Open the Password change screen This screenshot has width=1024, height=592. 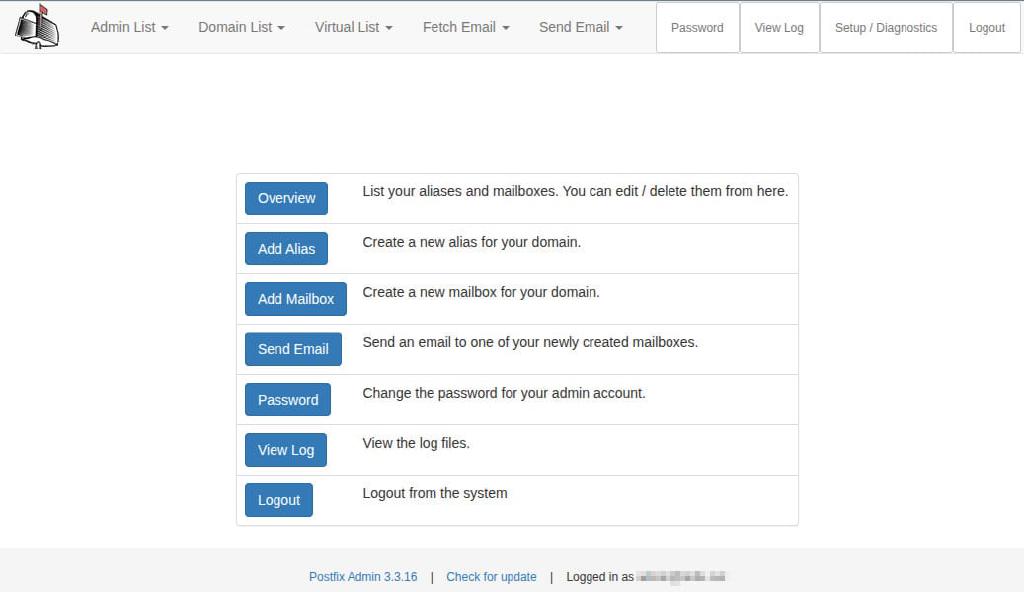pos(288,399)
